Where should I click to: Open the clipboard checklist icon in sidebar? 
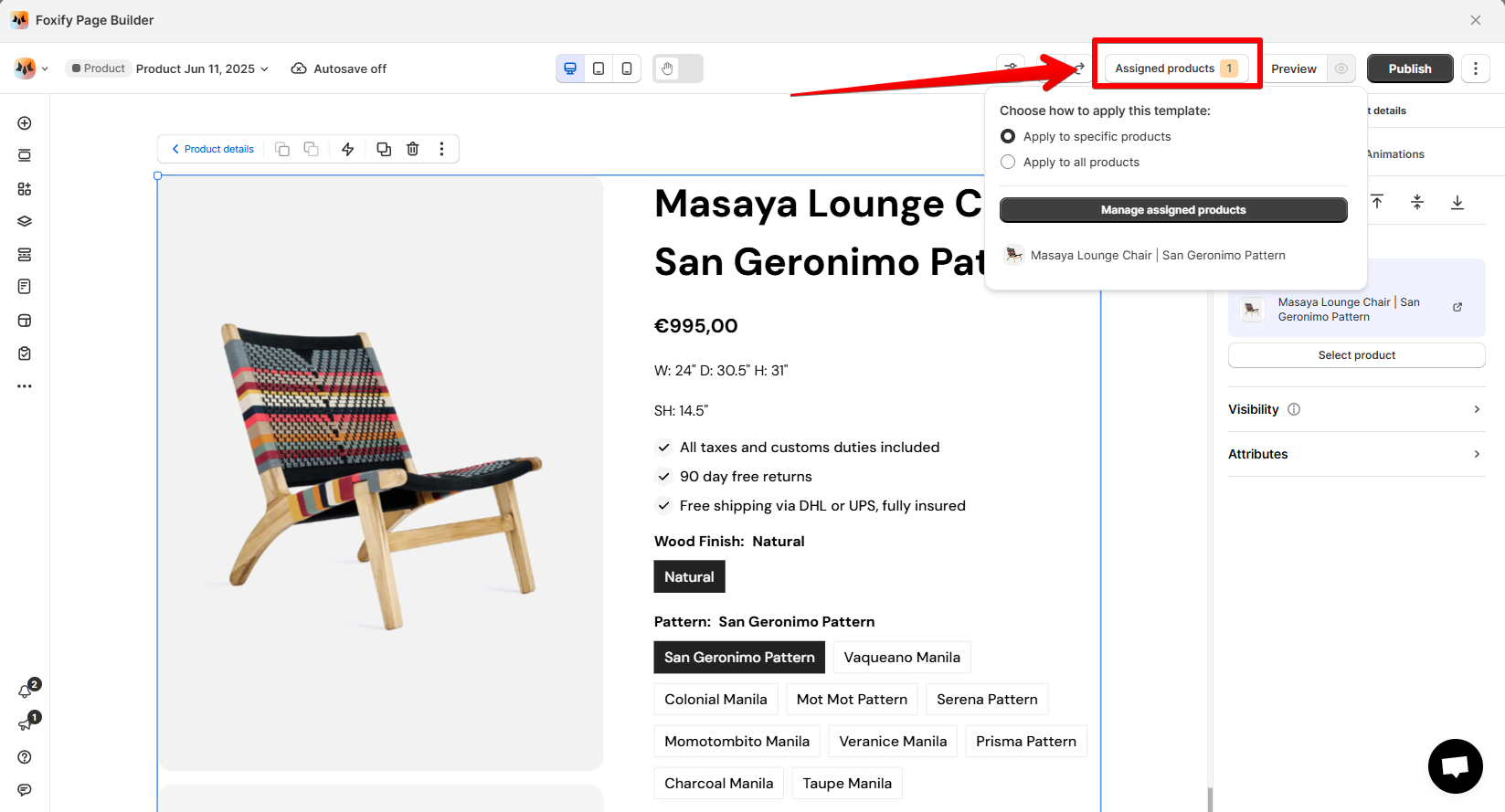click(25, 353)
